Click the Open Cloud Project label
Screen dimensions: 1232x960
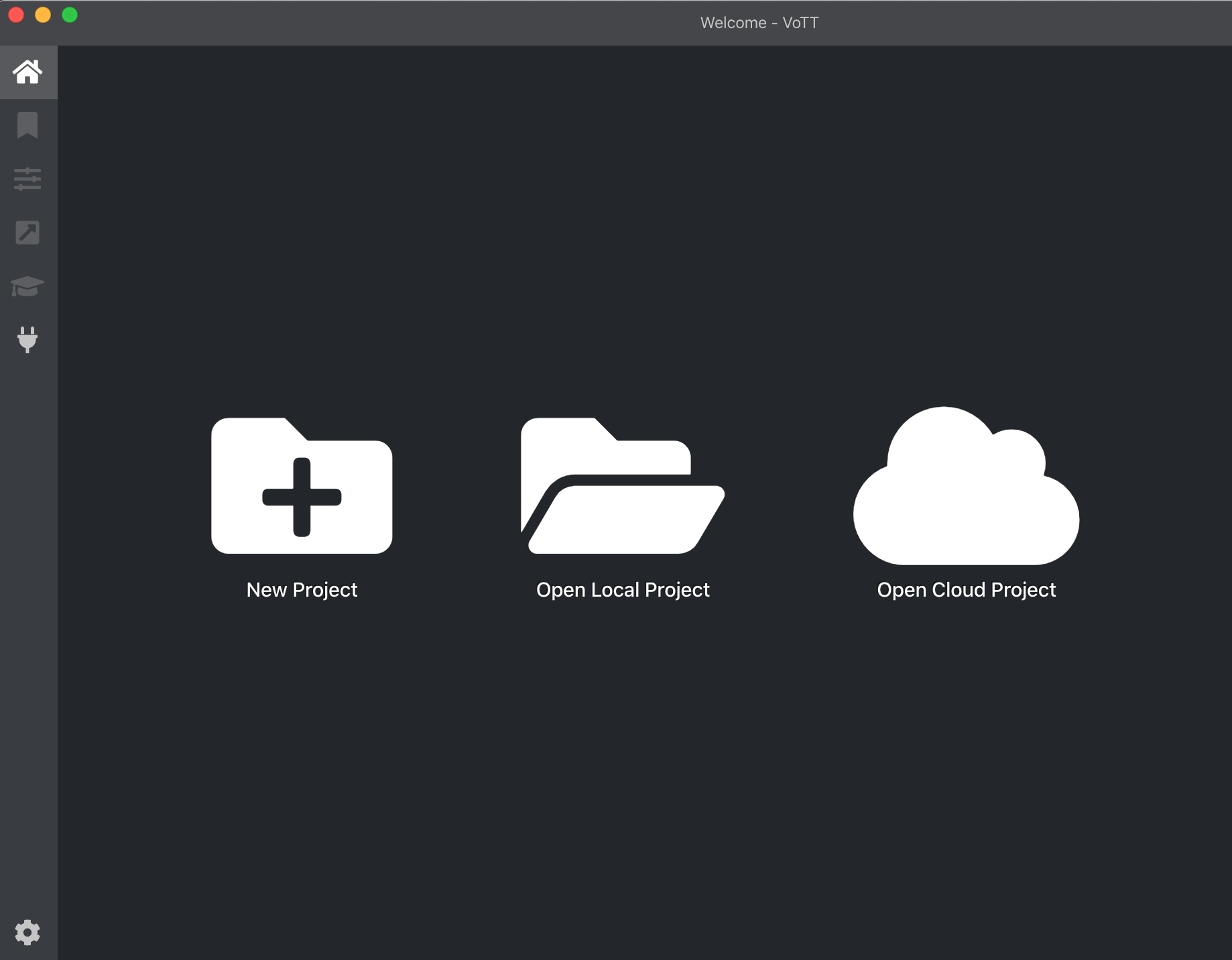tap(966, 590)
